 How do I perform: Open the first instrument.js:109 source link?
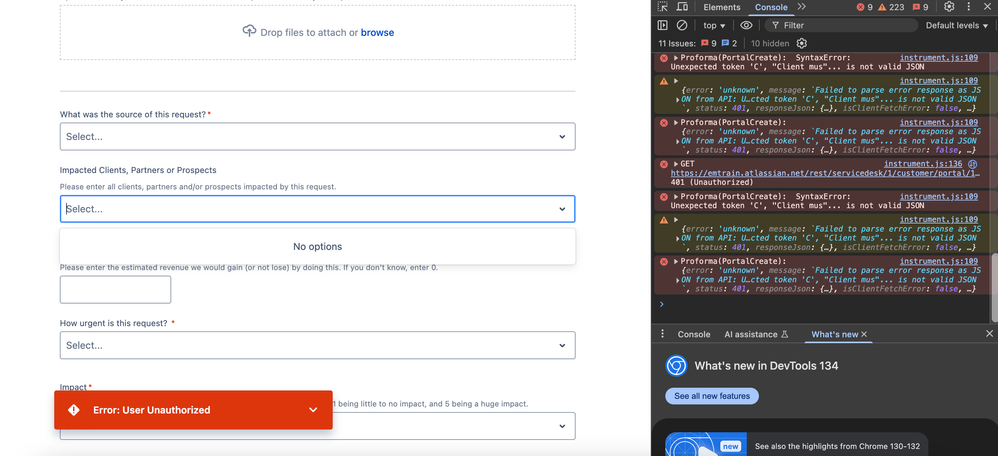click(939, 57)
